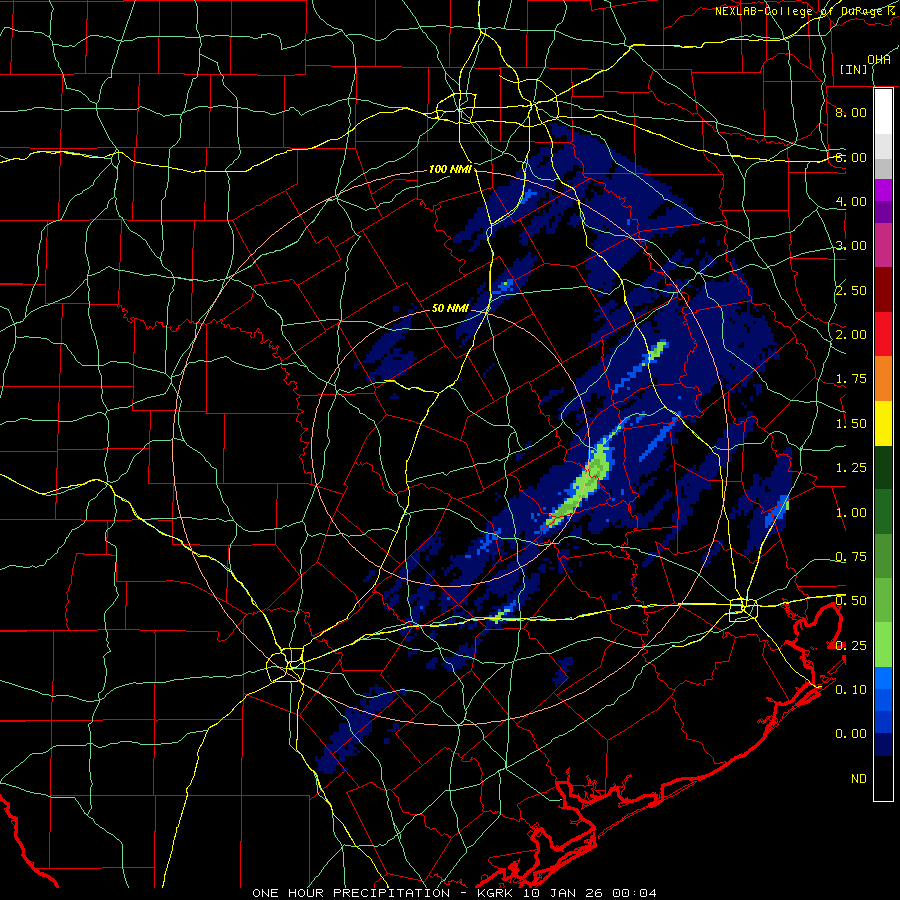This screenshot has width=900, height=900.
Task: Click the 100 NMI range ring label
Action: (450, 169)
